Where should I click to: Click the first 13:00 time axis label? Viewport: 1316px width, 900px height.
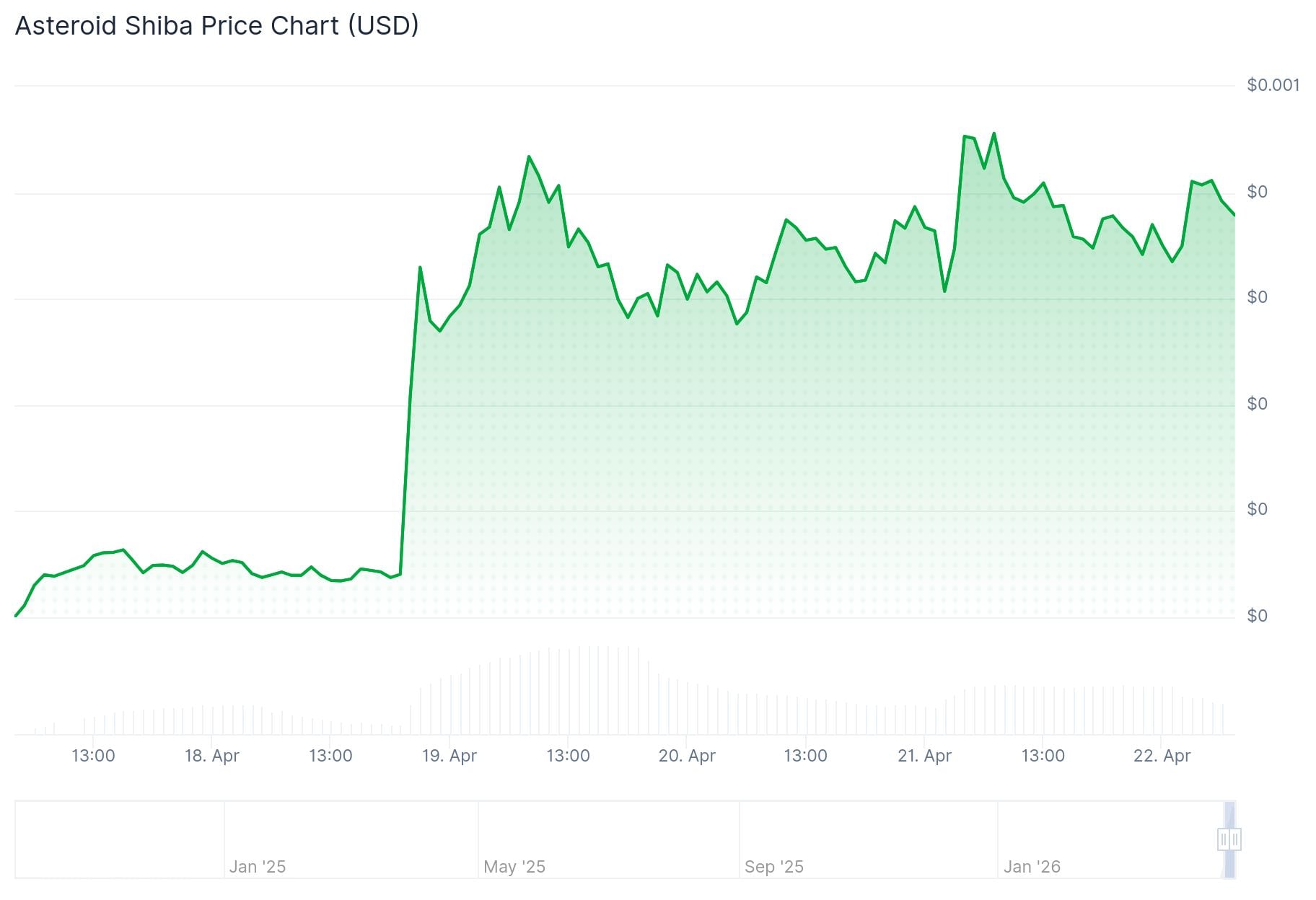pos(93,756)
